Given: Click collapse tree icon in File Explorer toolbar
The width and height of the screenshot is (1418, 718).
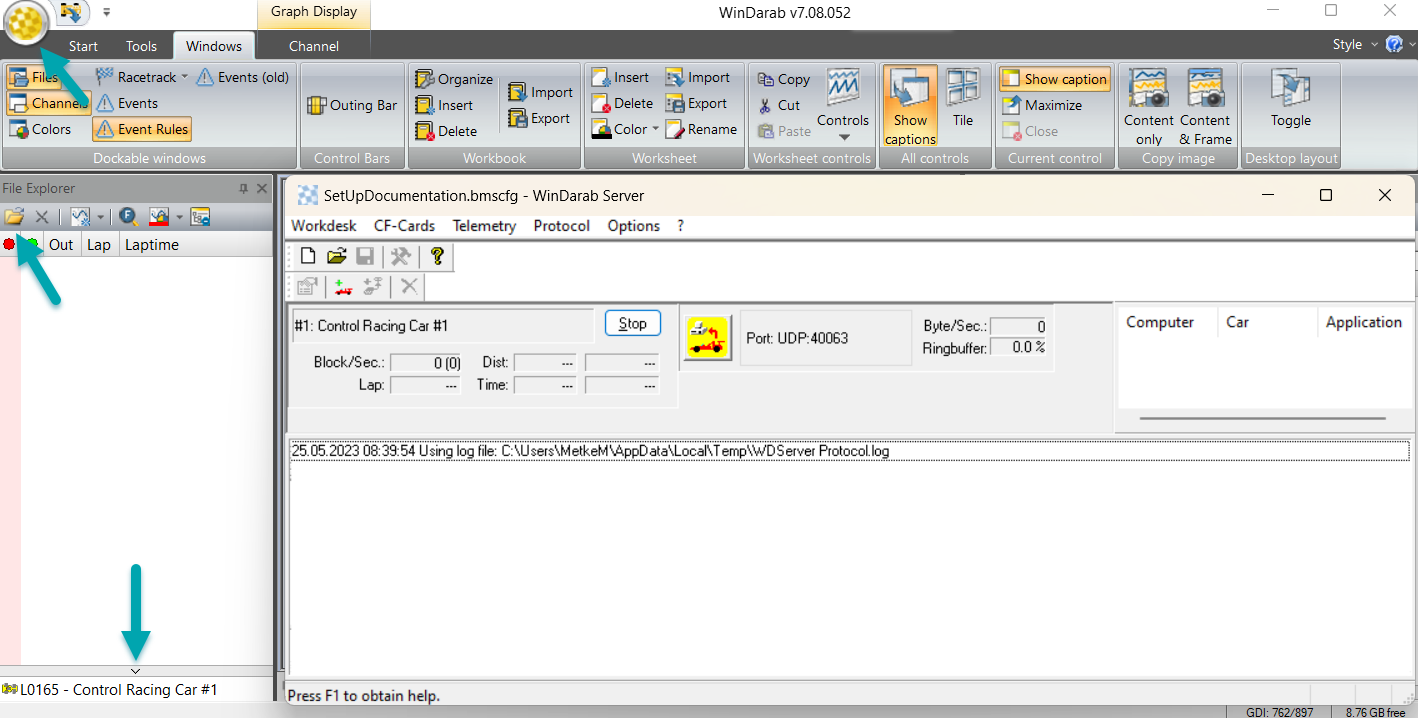Looking at the screenshot, I should 200,216.
